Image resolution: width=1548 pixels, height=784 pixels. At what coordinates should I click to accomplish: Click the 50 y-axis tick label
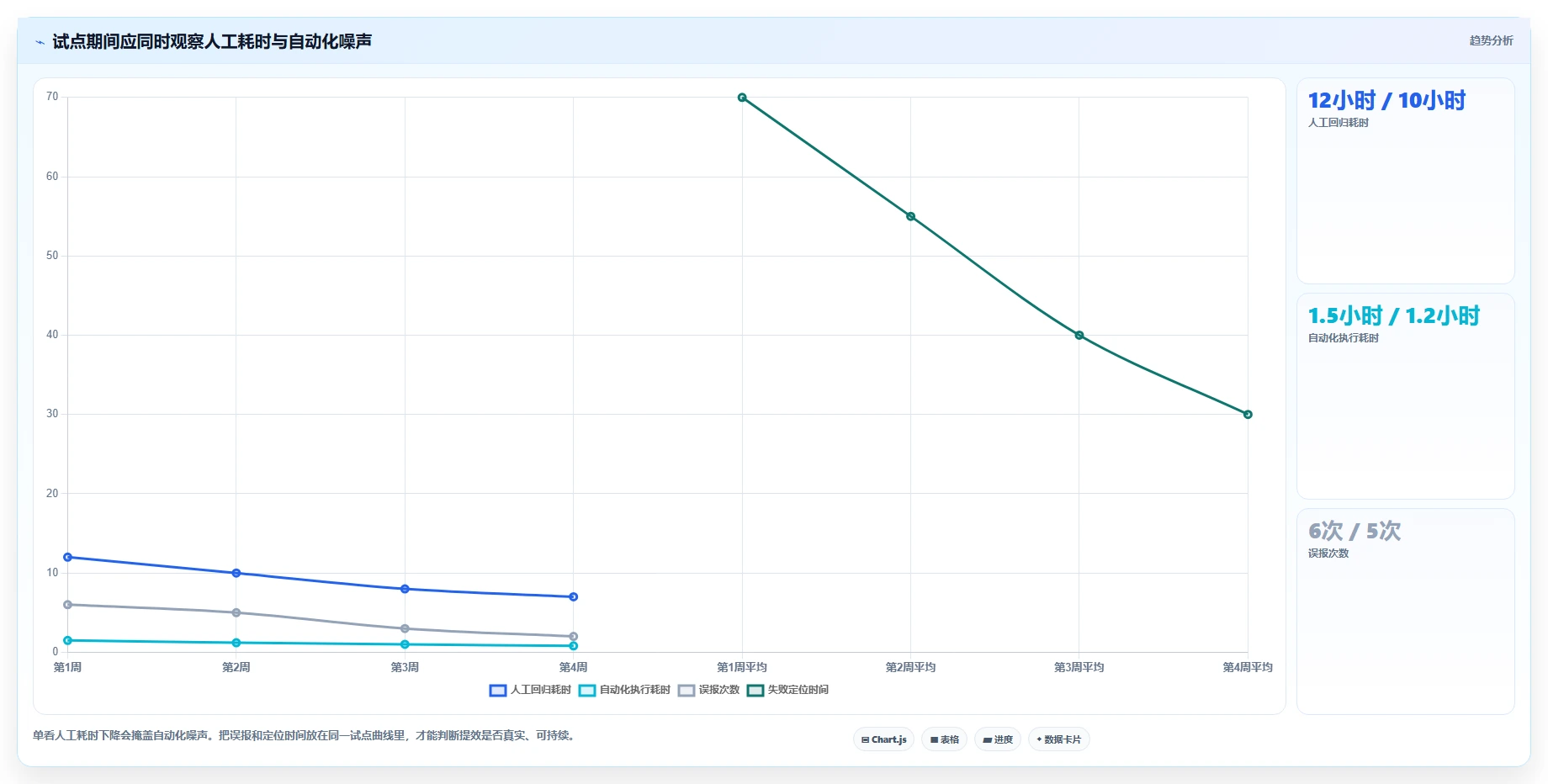52,256
